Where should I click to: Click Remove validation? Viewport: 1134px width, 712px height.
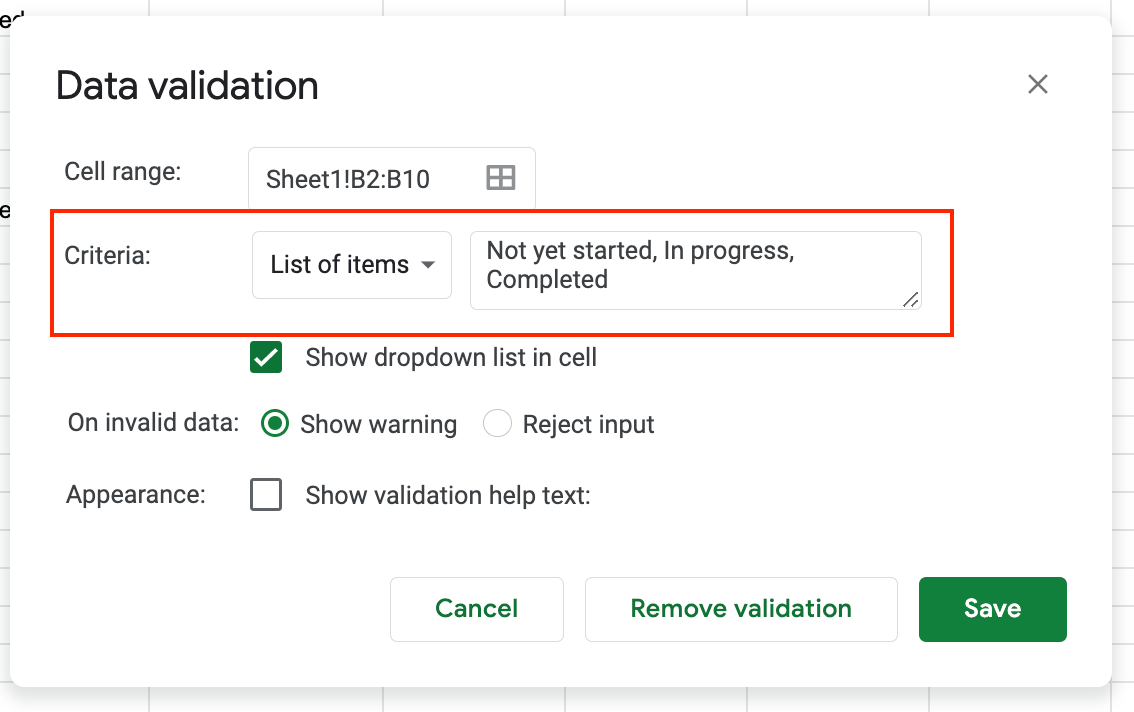pos(740,609)
